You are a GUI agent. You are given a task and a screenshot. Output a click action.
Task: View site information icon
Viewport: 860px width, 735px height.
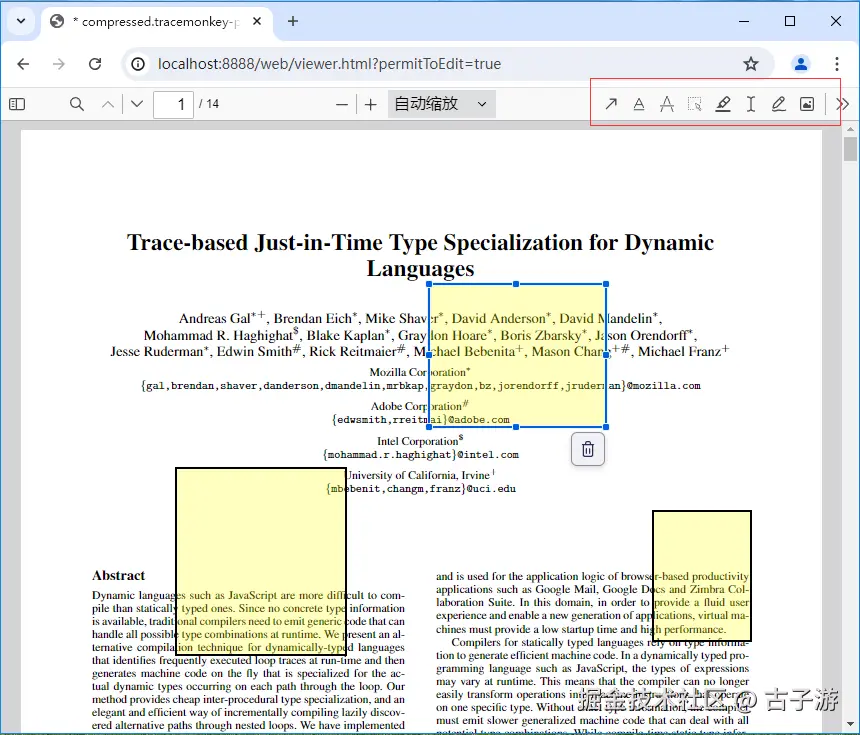pyautogui.click(x=138, y=64)
